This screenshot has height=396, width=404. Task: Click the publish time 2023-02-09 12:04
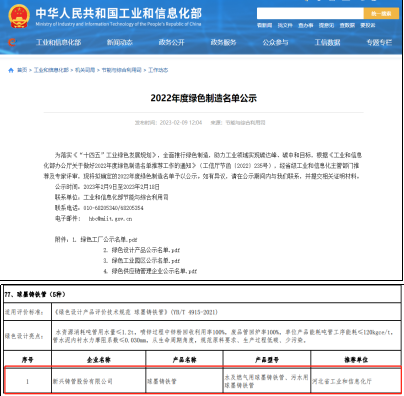181,123
